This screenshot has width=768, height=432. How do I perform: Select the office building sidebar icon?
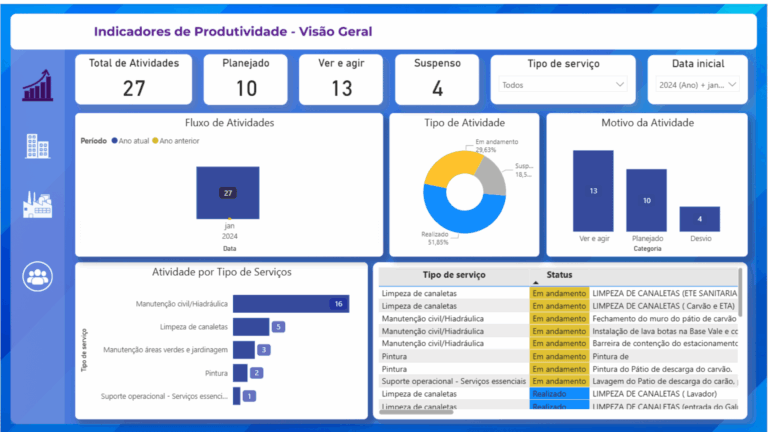pos(38,146)
